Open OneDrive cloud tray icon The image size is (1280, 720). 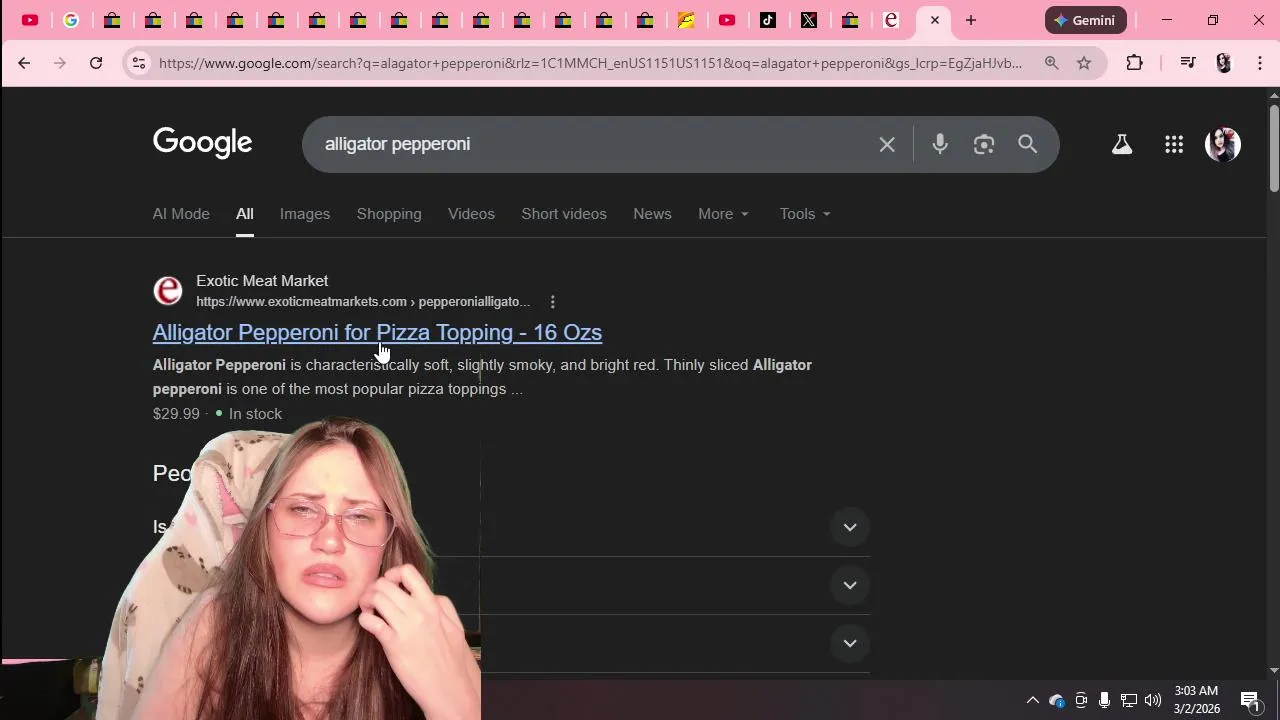[x=1057, y=700]
